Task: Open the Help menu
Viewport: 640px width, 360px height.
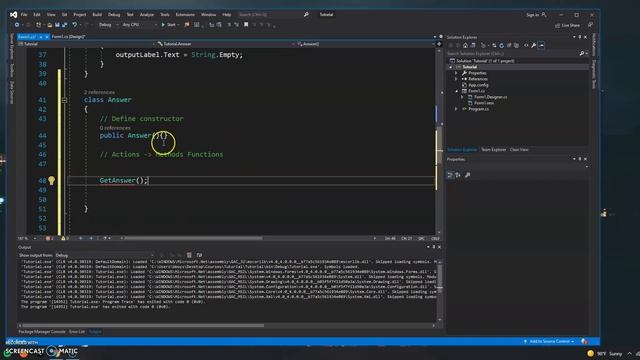Action: pos(227,15)
